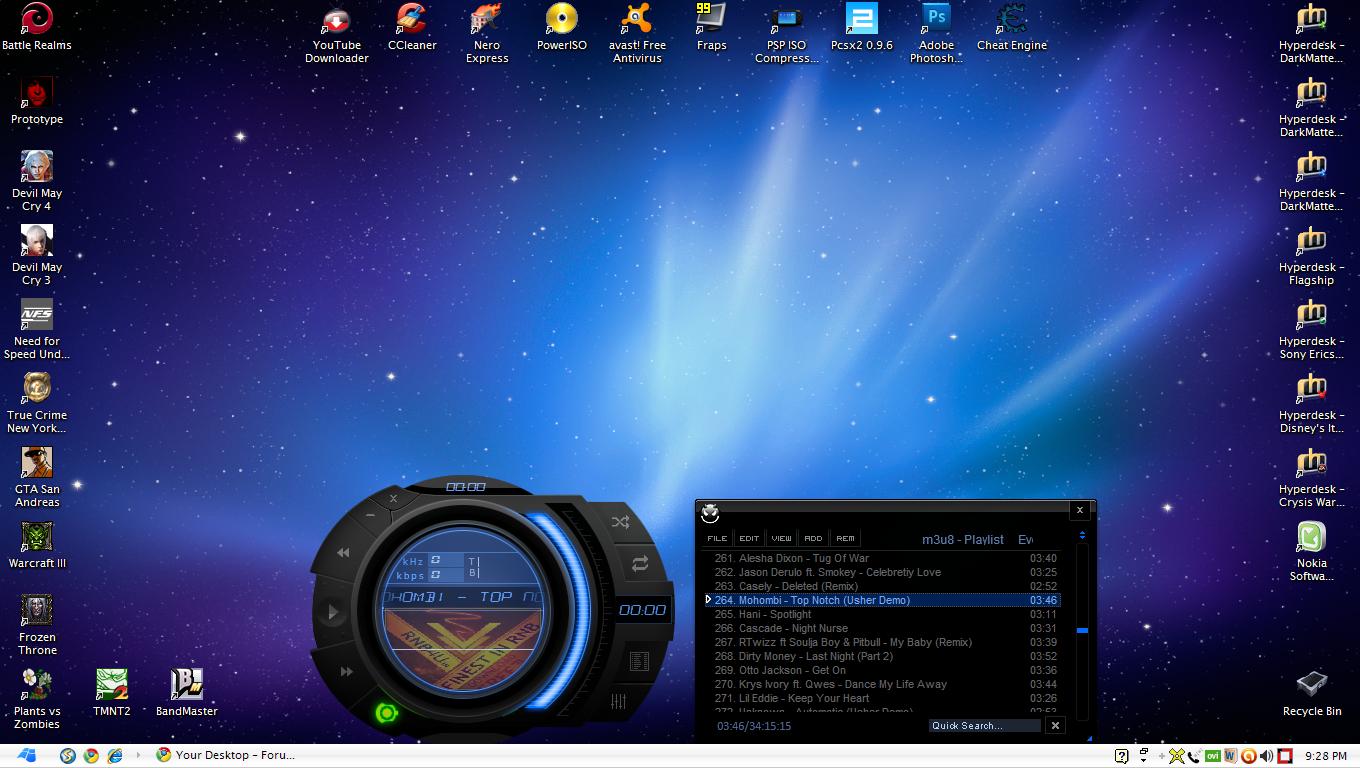
Task: Click the REM button in playlist
Action: pos(845,538)
